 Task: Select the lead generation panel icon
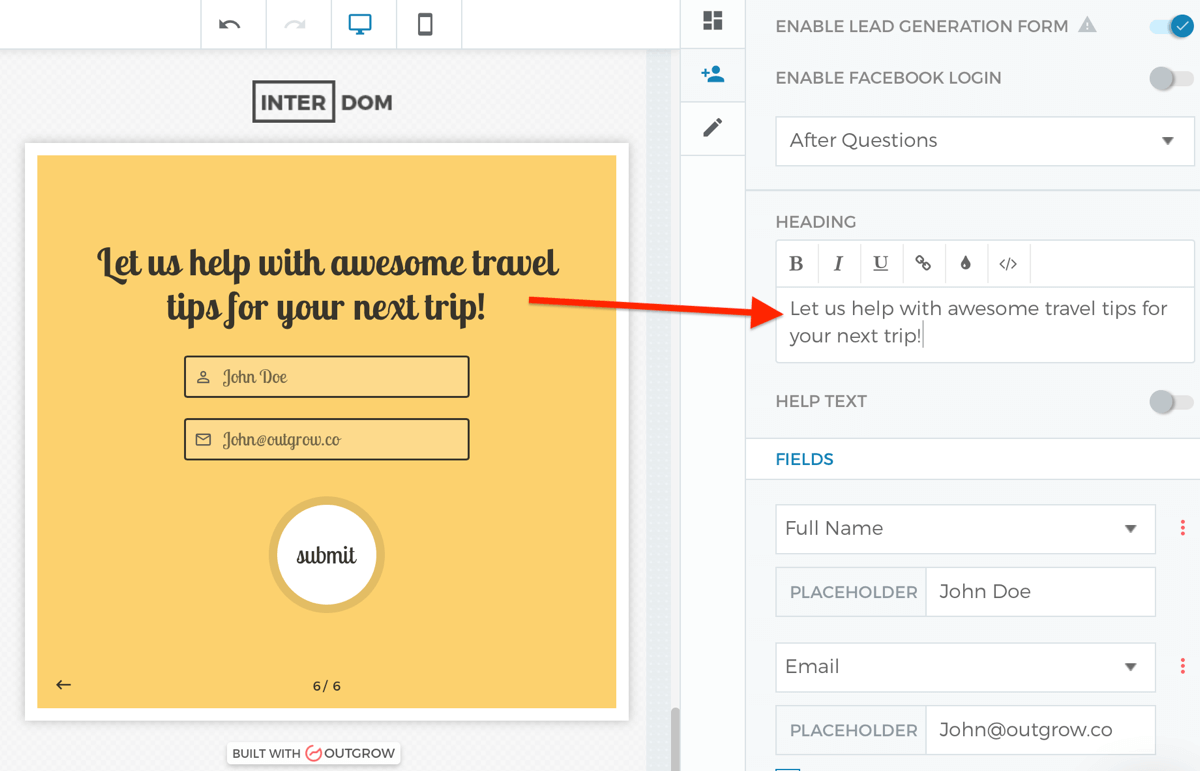pos(712,74)
